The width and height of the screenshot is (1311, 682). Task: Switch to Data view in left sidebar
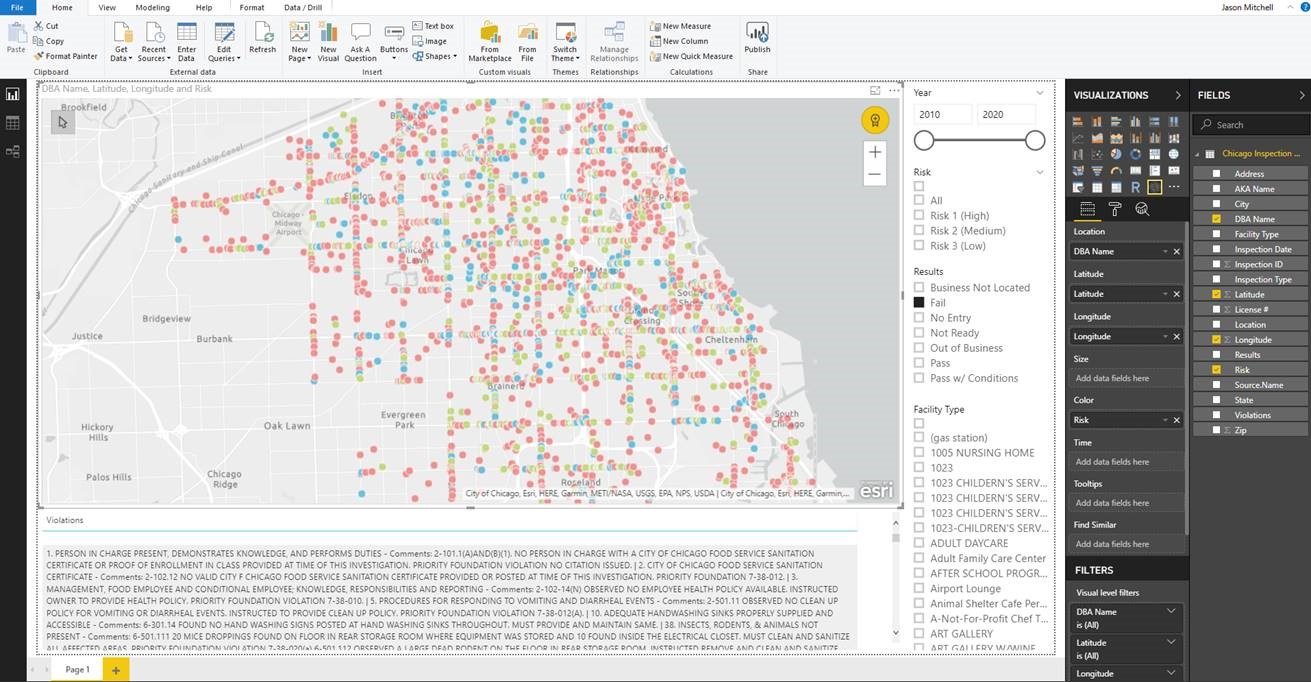point(13,122)
